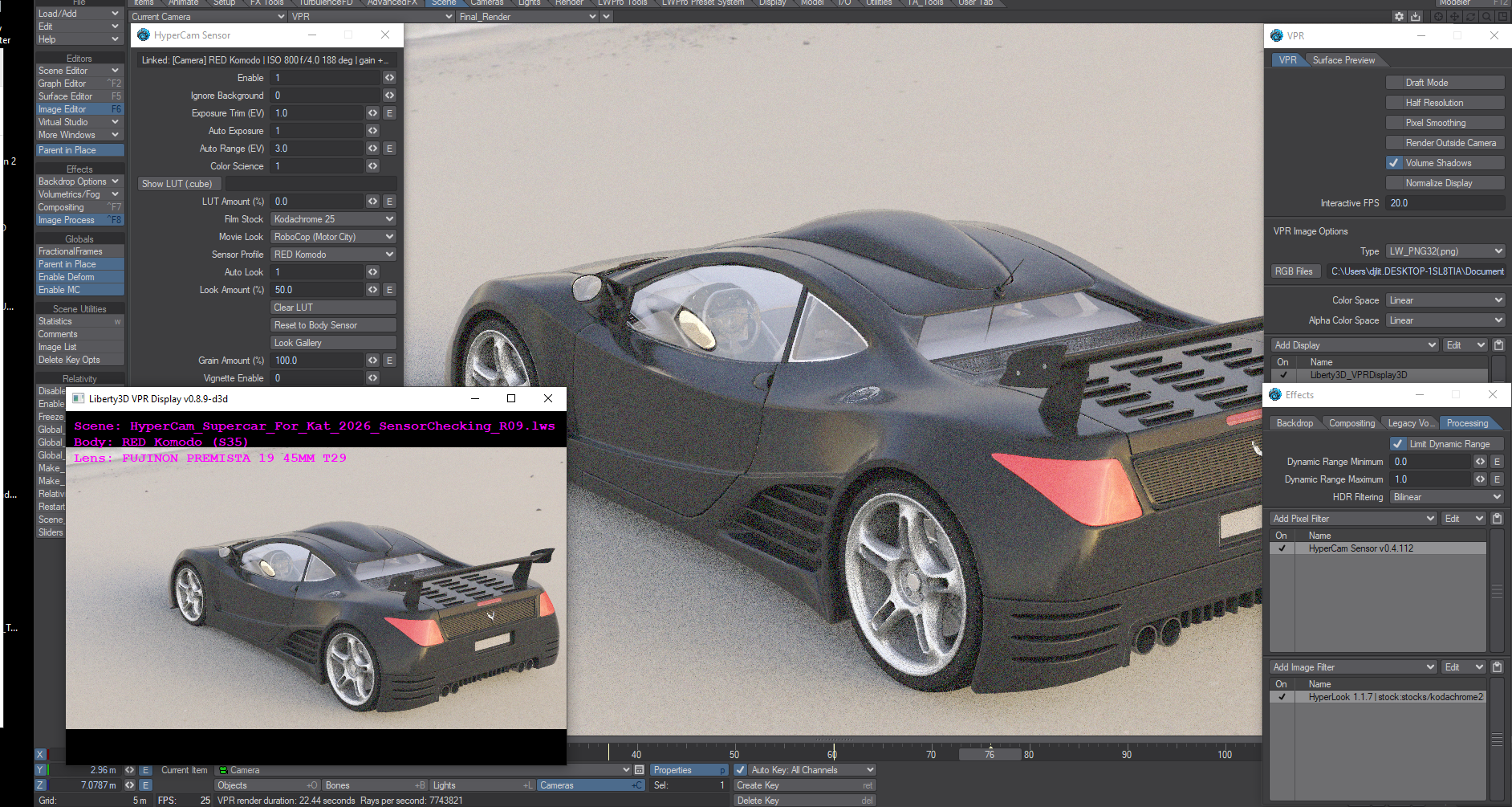Click the Effects pixel filter list scrollbar
The width and height of the screenshot is (1512, 807).
pos(1498,591)
